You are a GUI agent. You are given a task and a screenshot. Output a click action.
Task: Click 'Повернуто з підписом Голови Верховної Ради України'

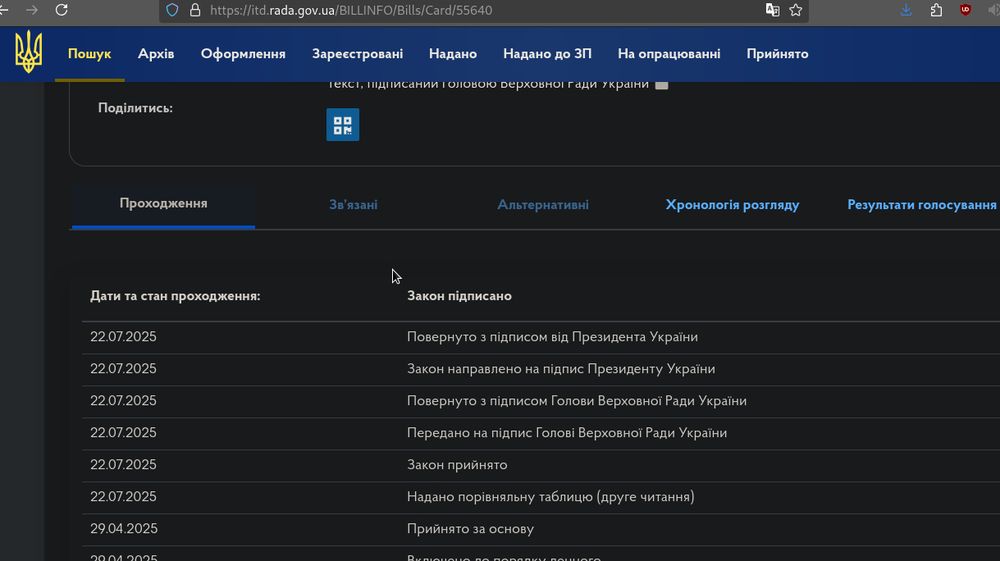[577, 401]
